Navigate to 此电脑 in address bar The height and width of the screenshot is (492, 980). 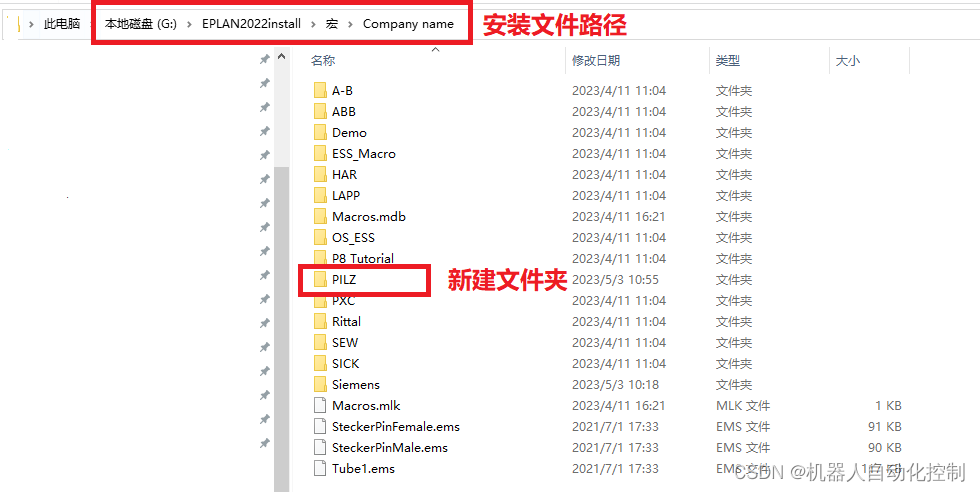[x=62, y=24]
